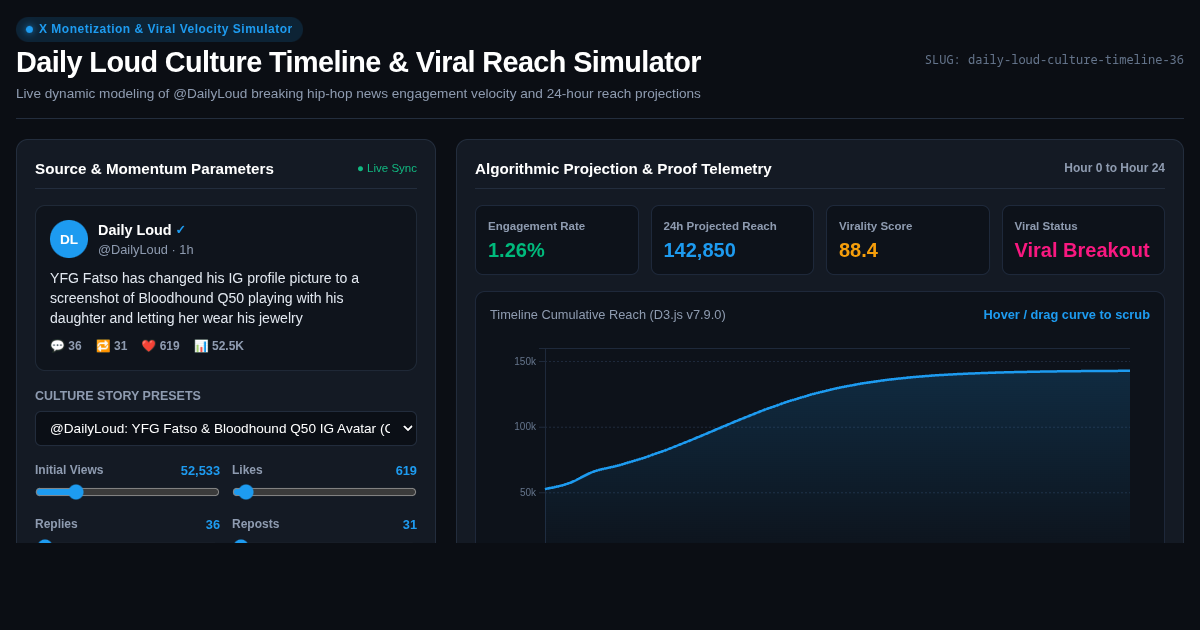Click the Source & Momentum Parameters heading
The image size is (1200, 630).
click(154, 168)
